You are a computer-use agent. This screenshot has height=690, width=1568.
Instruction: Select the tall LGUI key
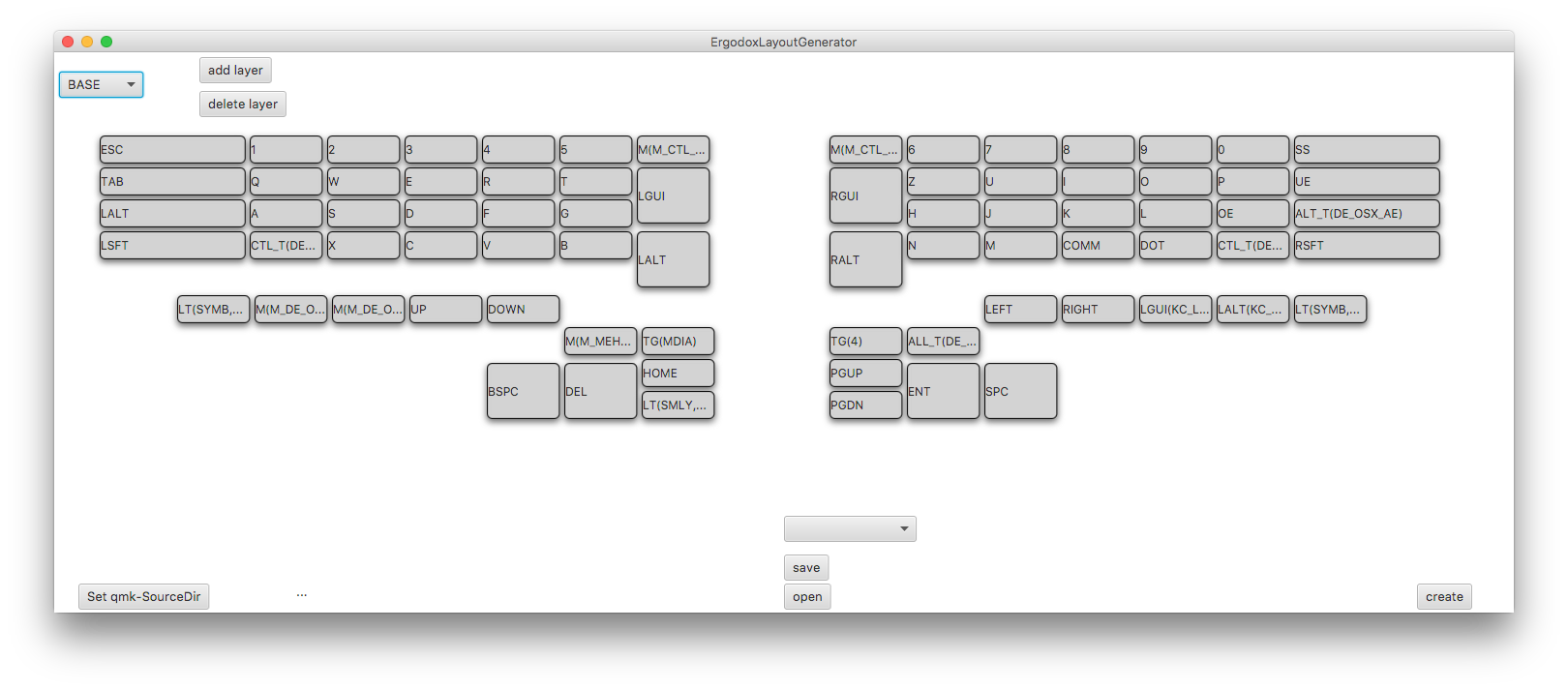673,195
